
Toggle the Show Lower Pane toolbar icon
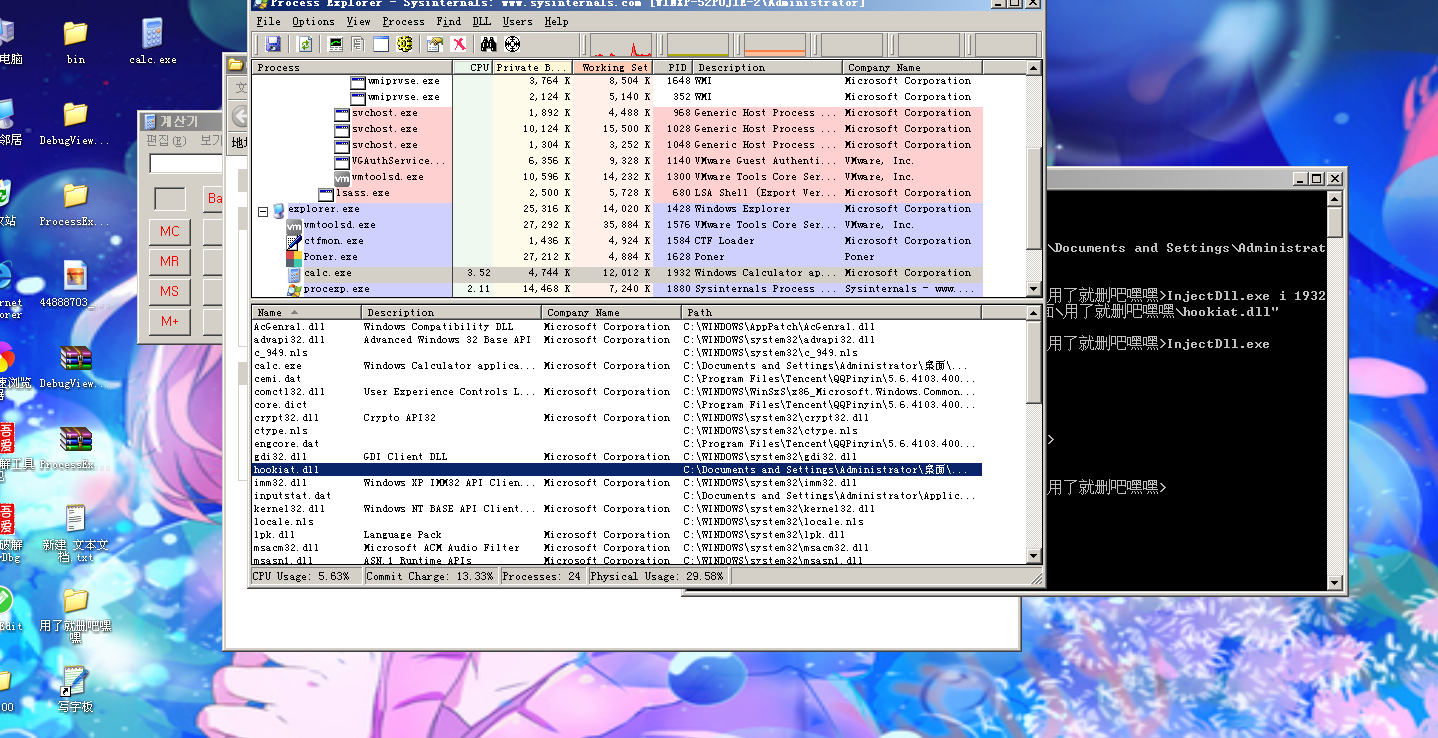381,44
